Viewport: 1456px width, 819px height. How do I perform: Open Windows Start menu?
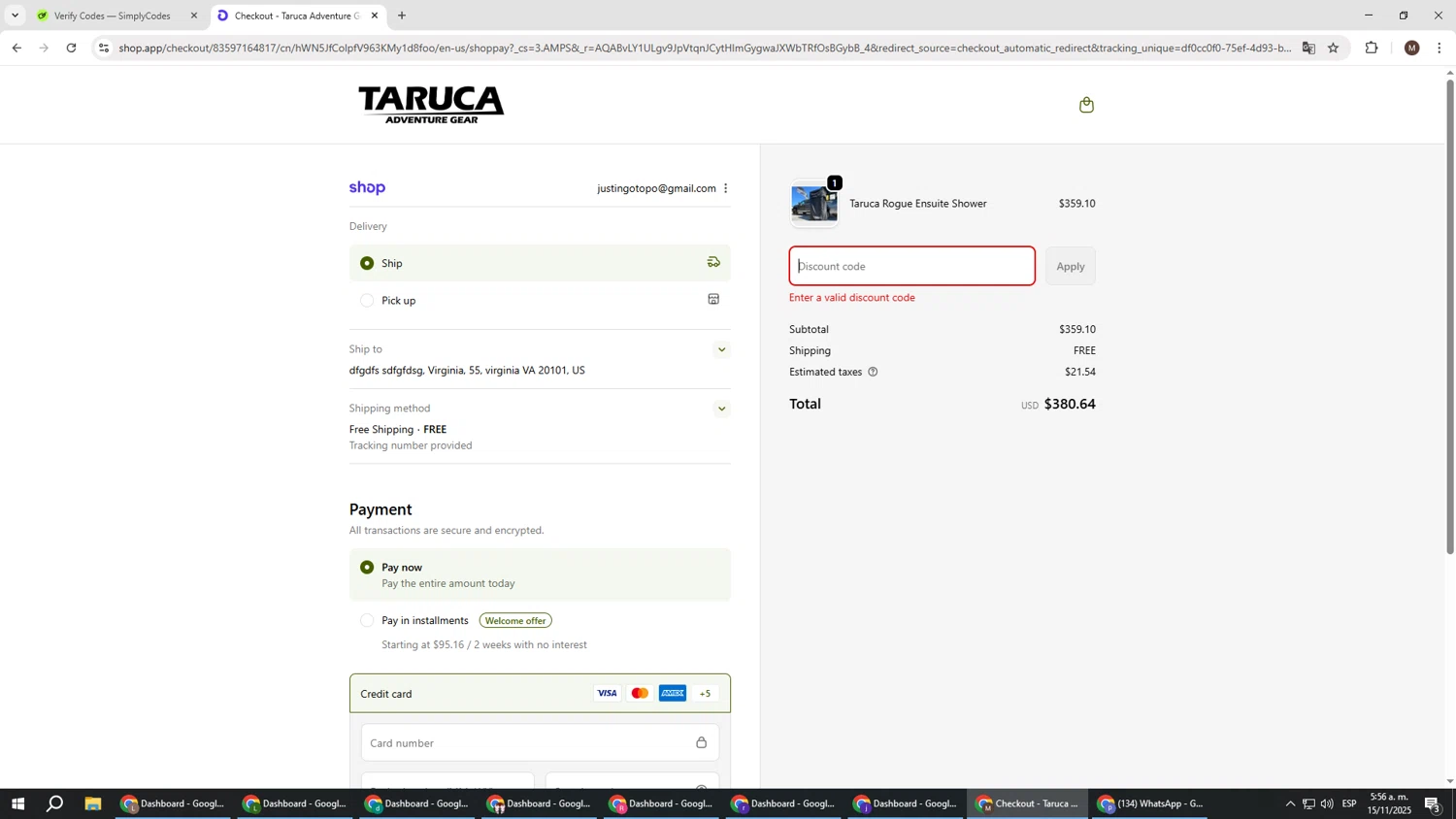(17, 803)
